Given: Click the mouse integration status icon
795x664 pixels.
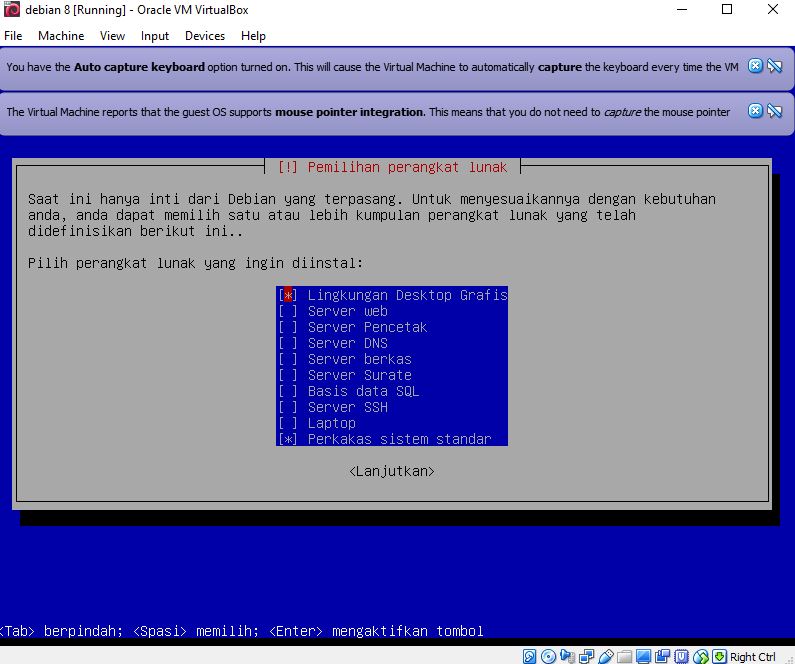Looking at the screenshot, I should point(701,656).
